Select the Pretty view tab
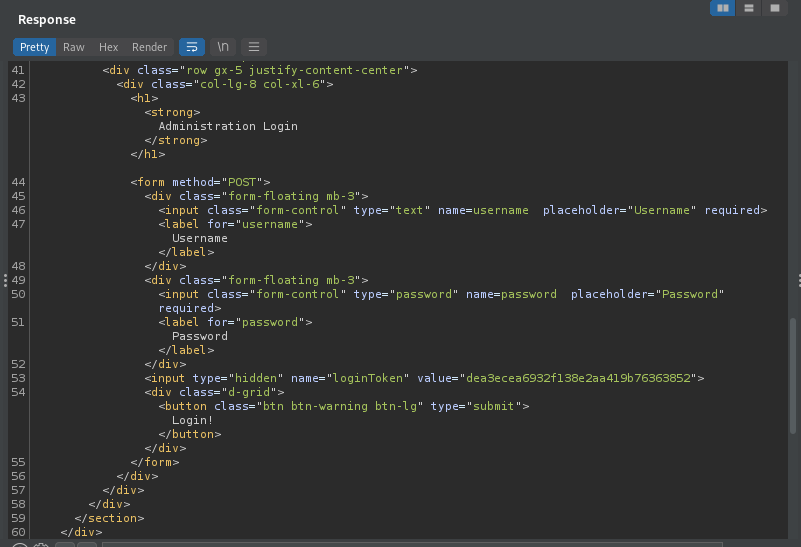Screen dimensions: 801x547 (34, 47)
